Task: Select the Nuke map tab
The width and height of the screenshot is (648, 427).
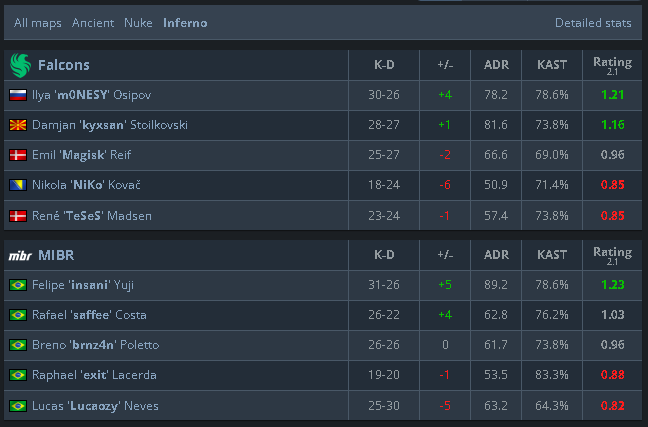Action: pos(138,23)
